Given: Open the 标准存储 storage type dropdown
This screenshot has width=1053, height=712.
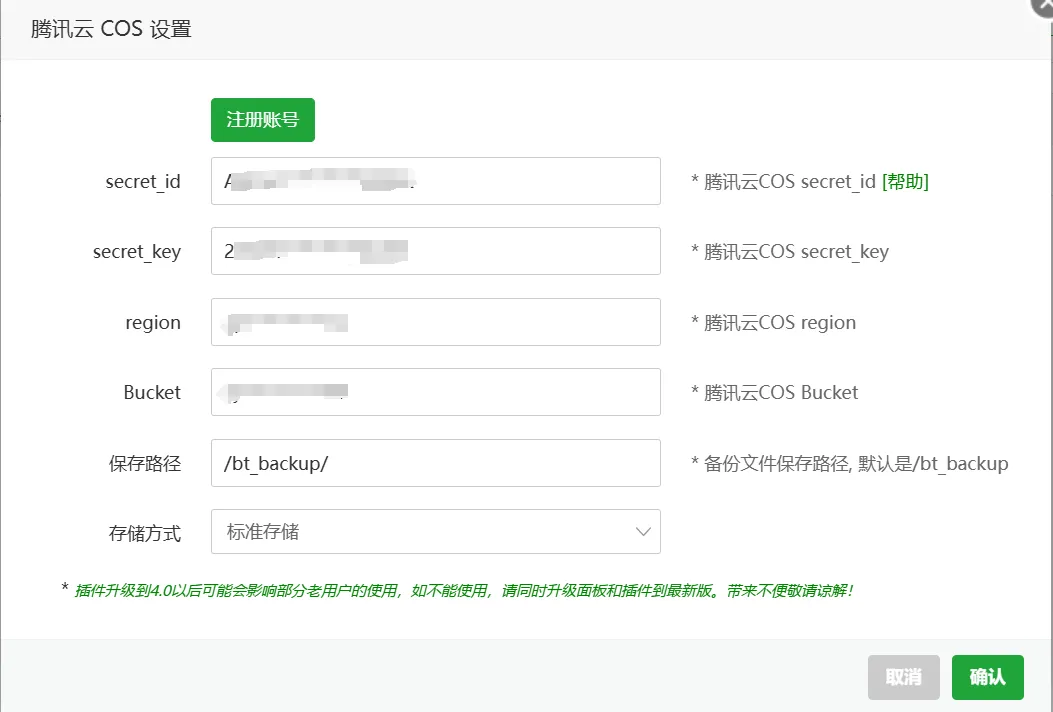Looking at the screenshot, I should [x=436, y=532].
